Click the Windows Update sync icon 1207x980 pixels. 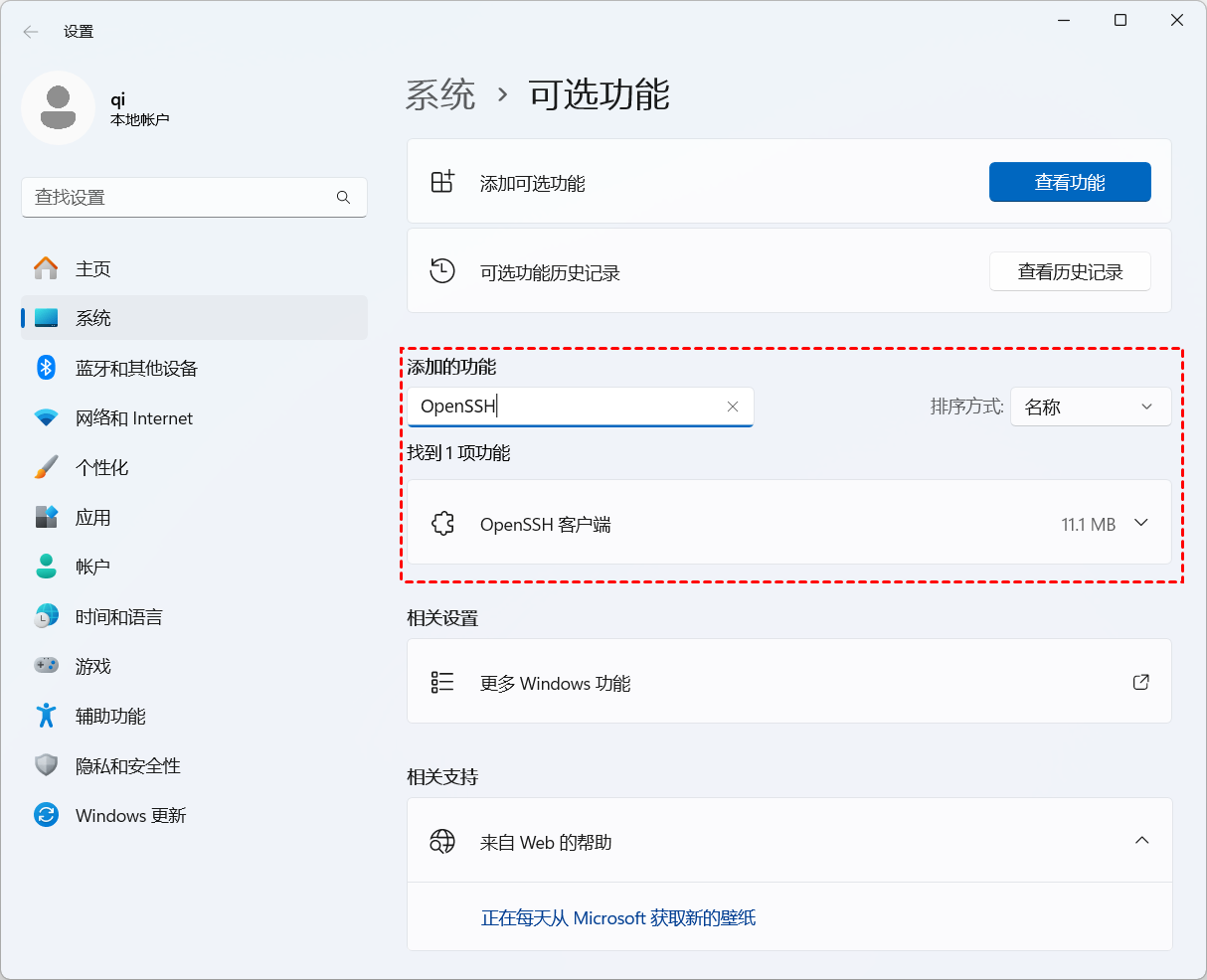point(46,815)
